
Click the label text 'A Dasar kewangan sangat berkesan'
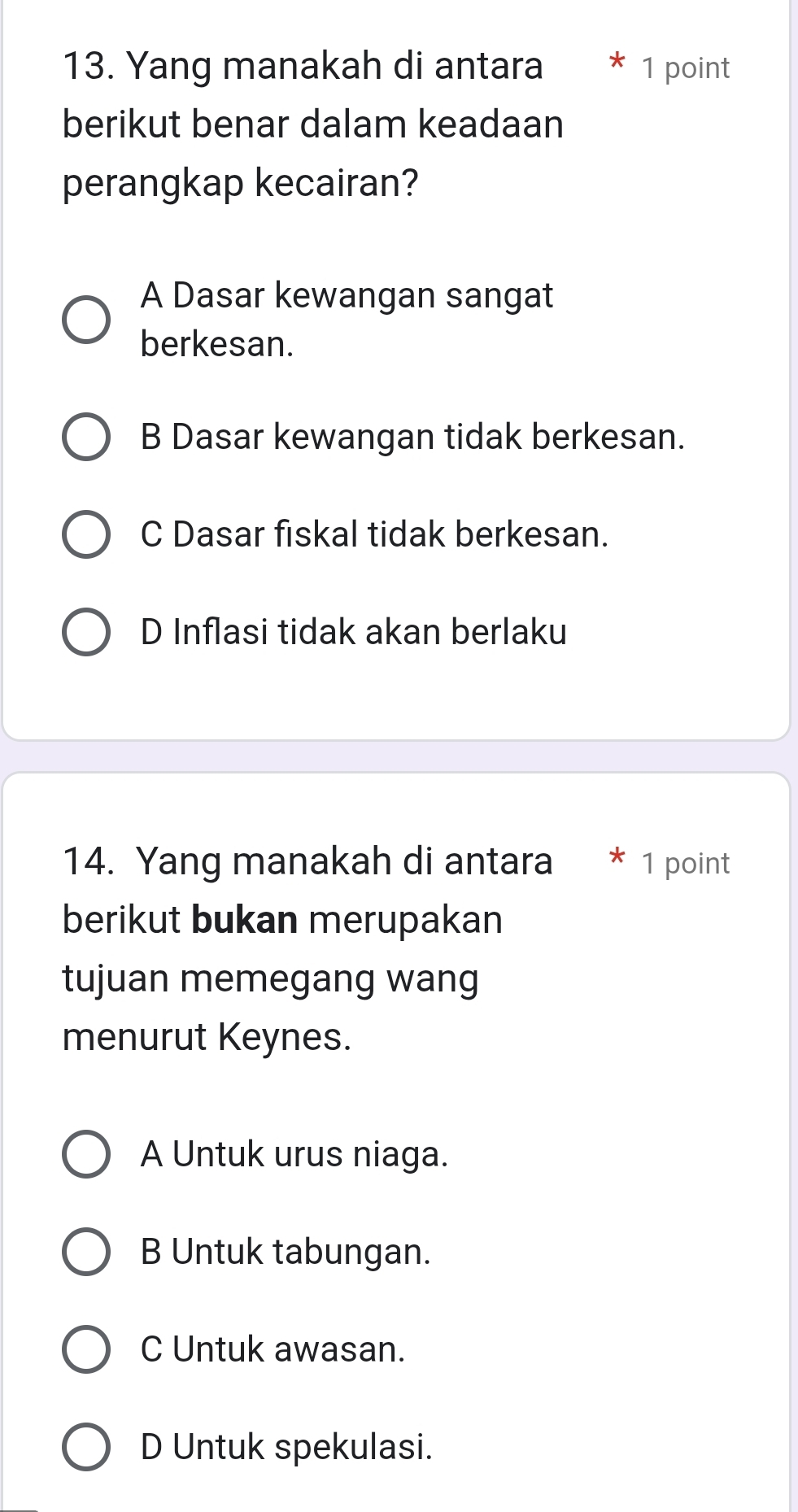(347, 319)
